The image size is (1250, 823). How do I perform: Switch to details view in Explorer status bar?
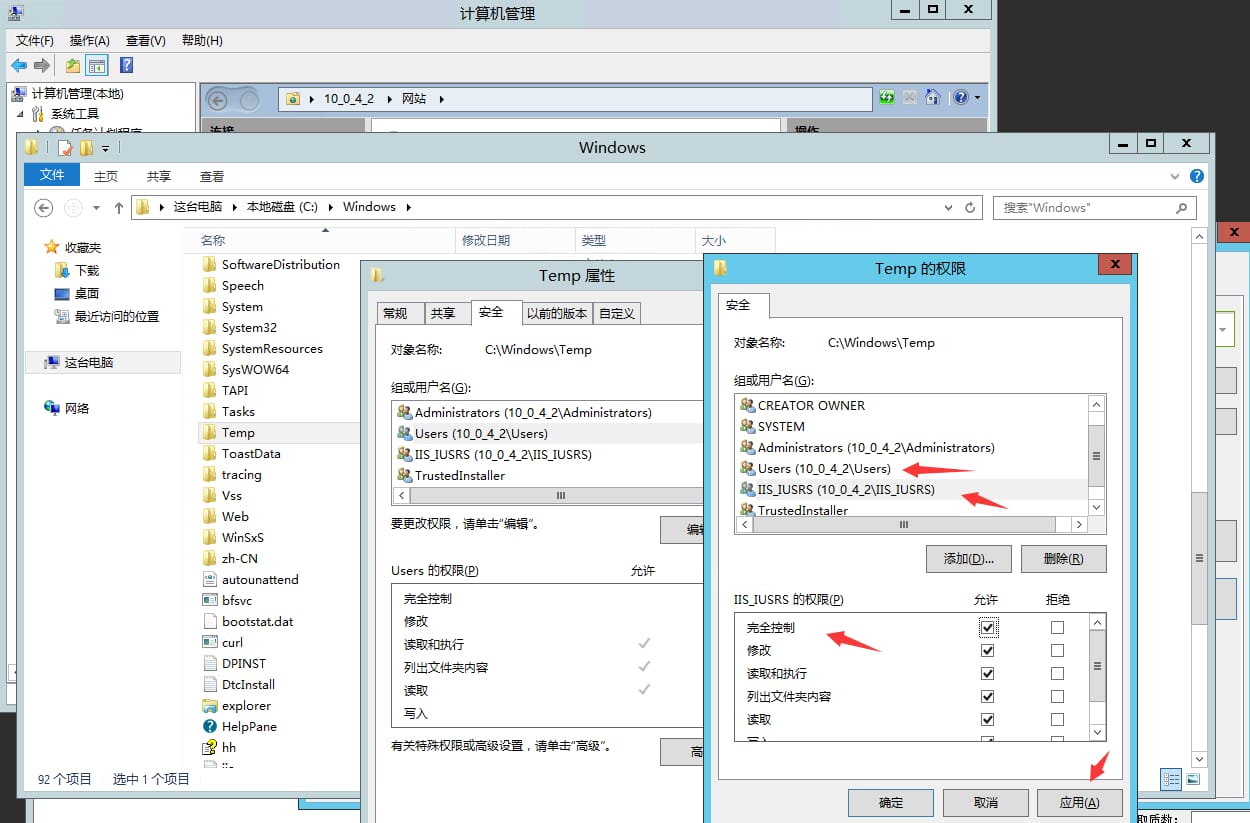click(1170, 778)
